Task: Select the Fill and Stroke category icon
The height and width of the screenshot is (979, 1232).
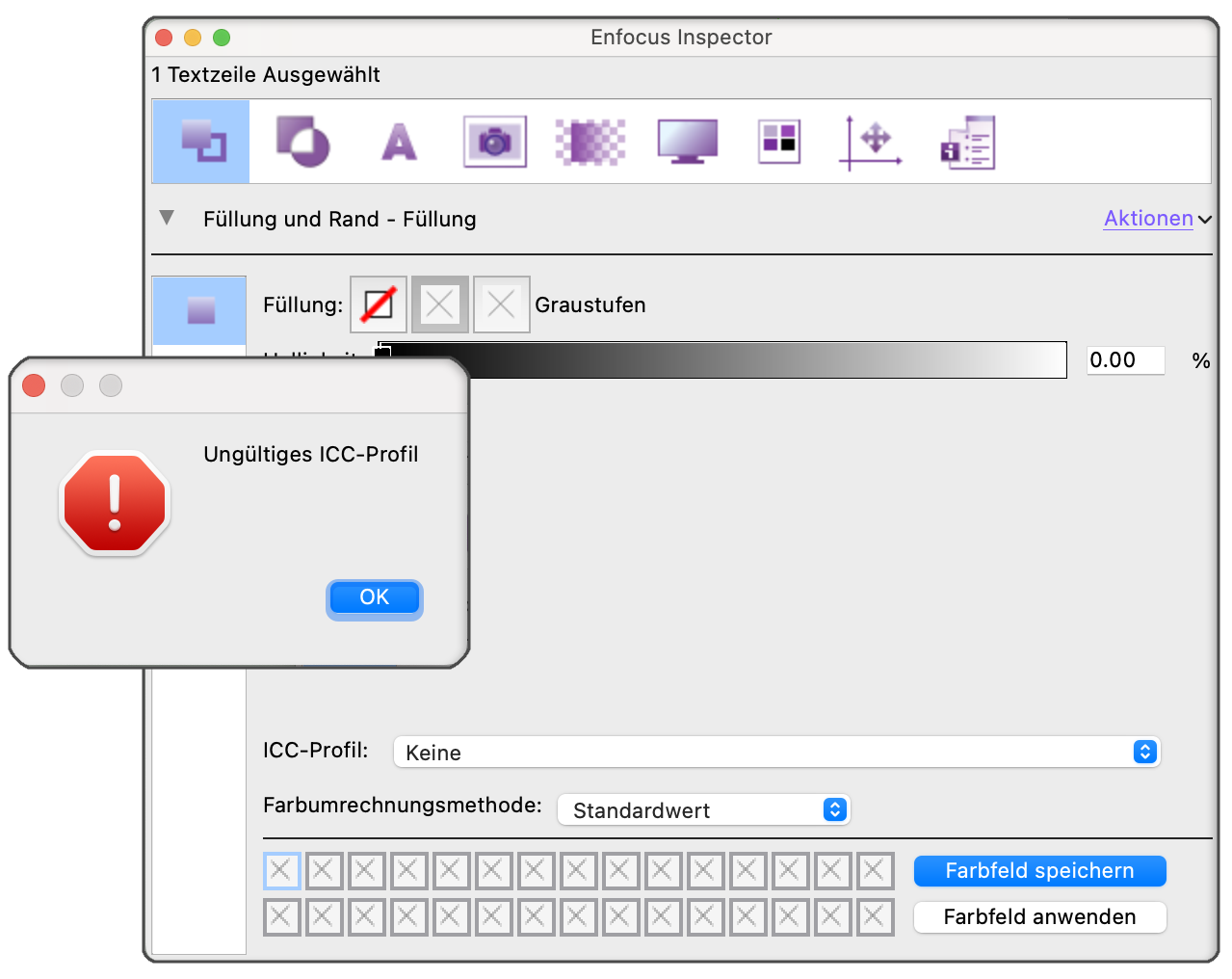Action: tap(201, 142)
